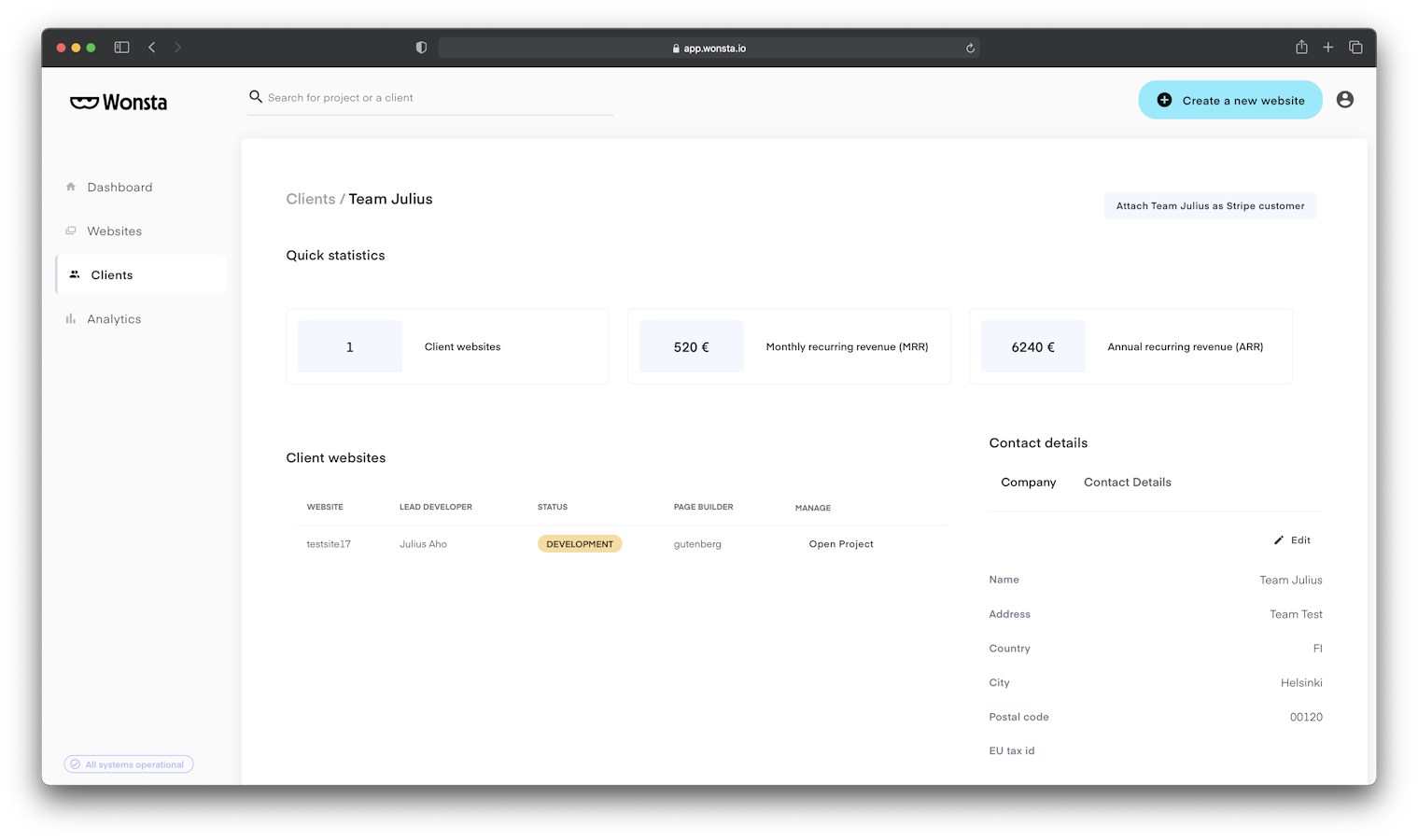
Task: Click the Wonsta logo
Action: [119, 103]
